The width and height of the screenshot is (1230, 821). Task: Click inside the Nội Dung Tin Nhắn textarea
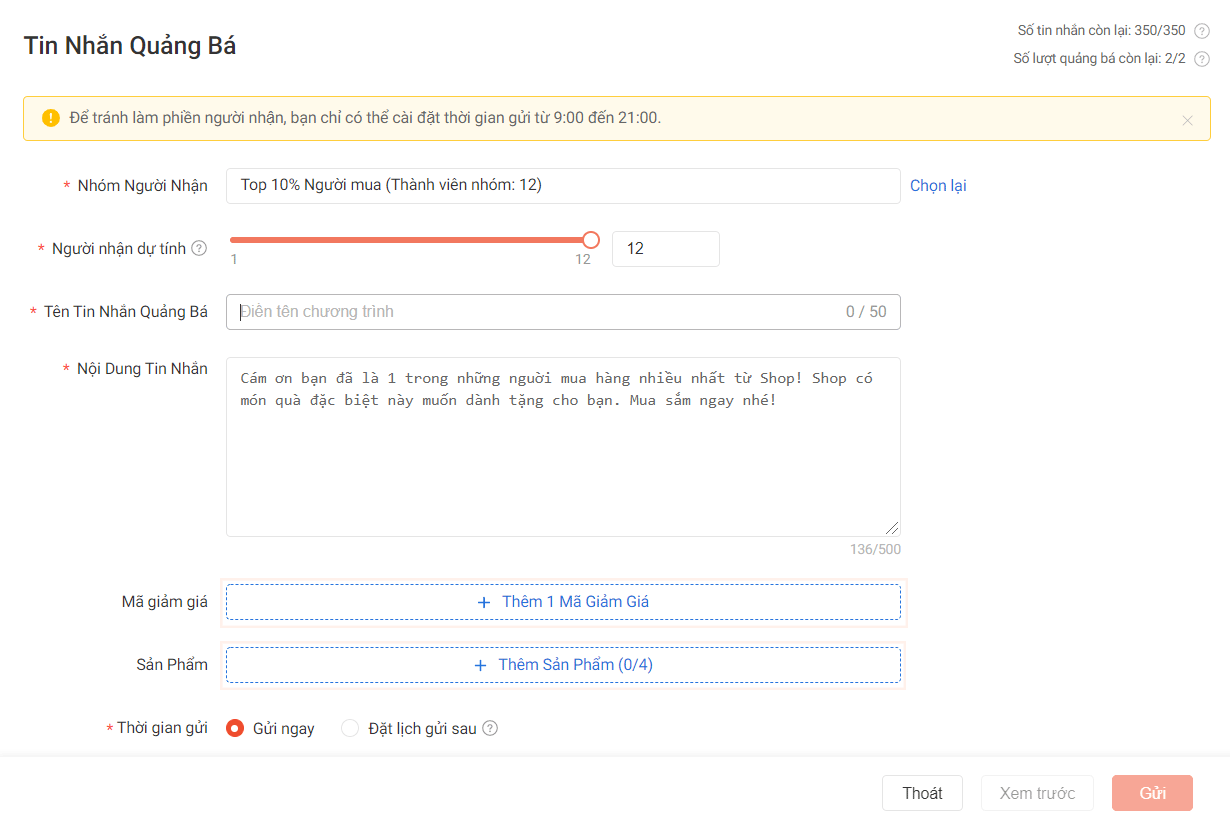(562, 460)
